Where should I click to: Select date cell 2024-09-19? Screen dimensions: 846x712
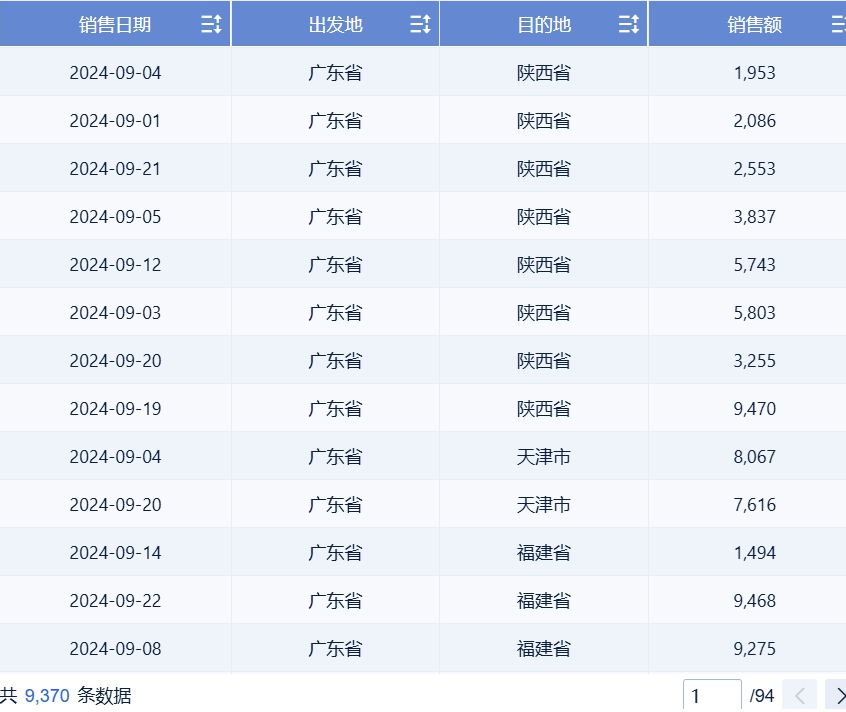click(x=115, y=409)
